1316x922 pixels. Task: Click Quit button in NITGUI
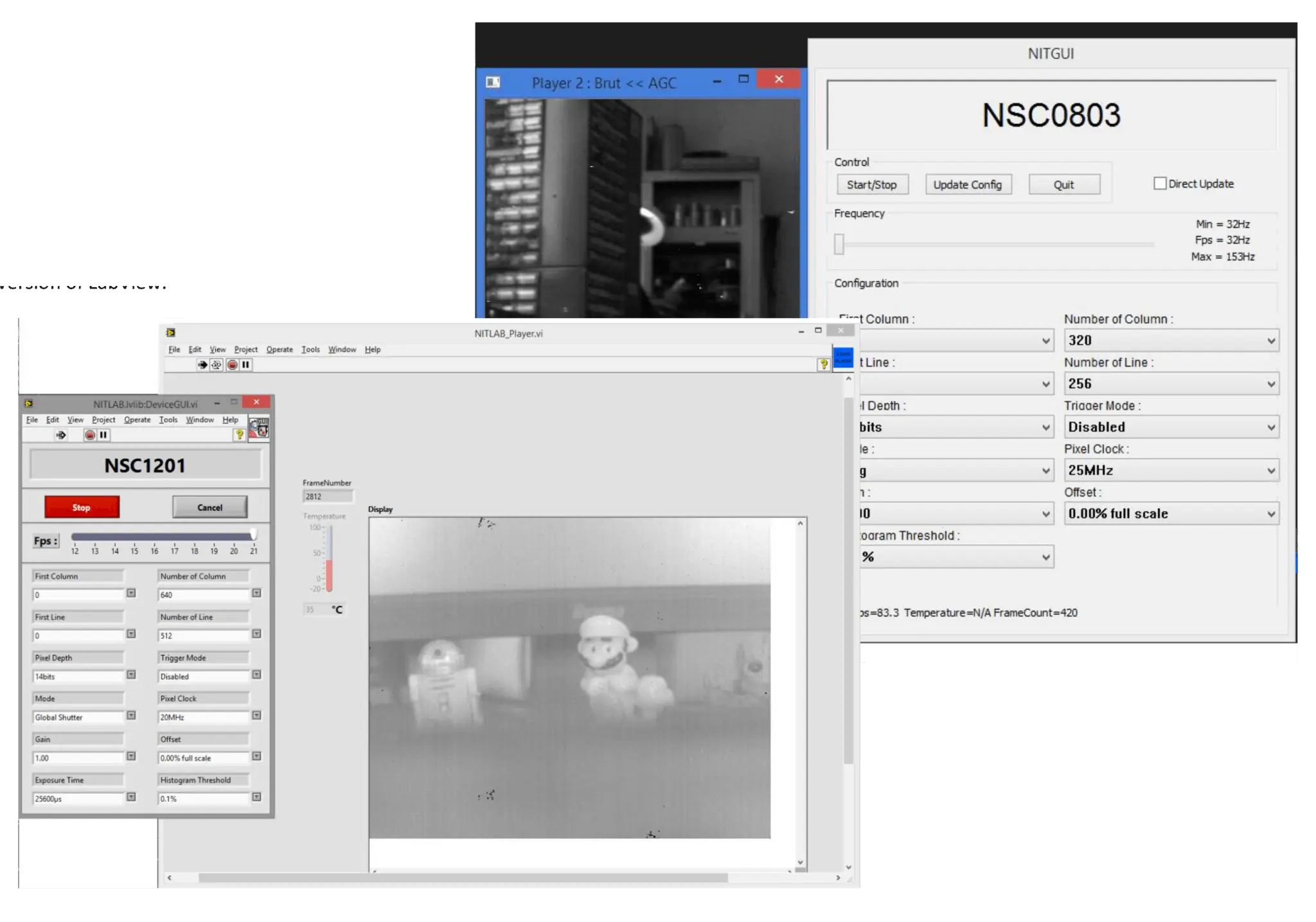click(x=1064, y=184)
